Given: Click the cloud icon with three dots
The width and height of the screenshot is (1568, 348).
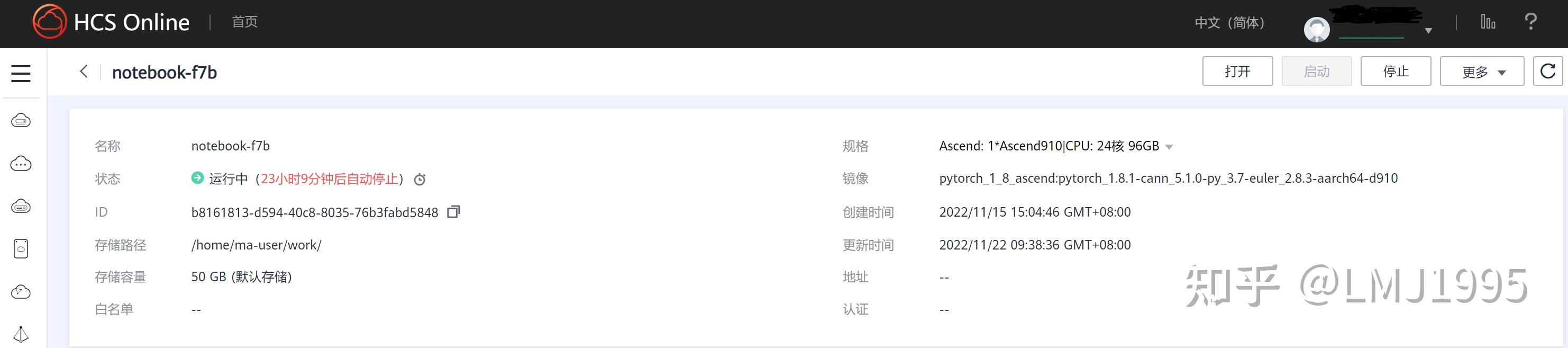Looking at the screenshot, I should click(20, 163).
